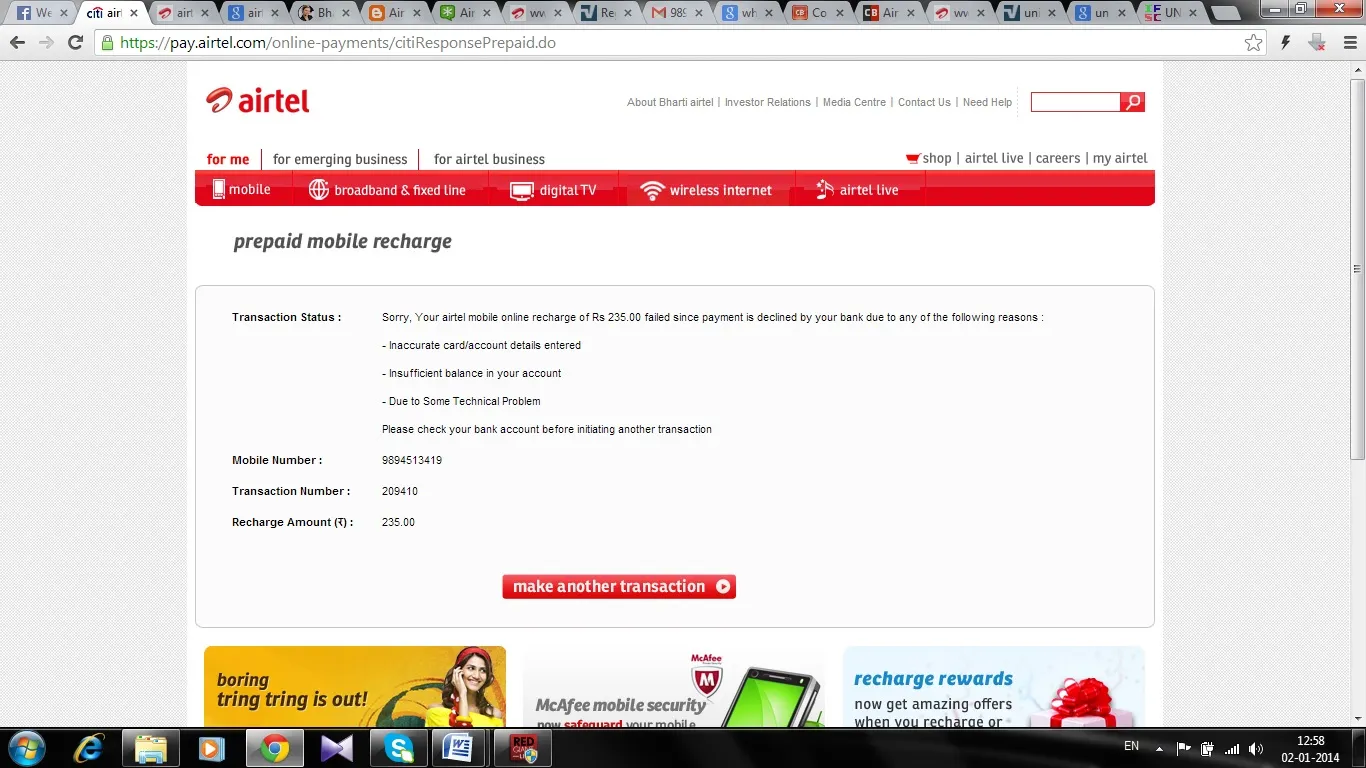
Task: Click 'prepaid mobile recharge' heading
Action: point(343,241)
